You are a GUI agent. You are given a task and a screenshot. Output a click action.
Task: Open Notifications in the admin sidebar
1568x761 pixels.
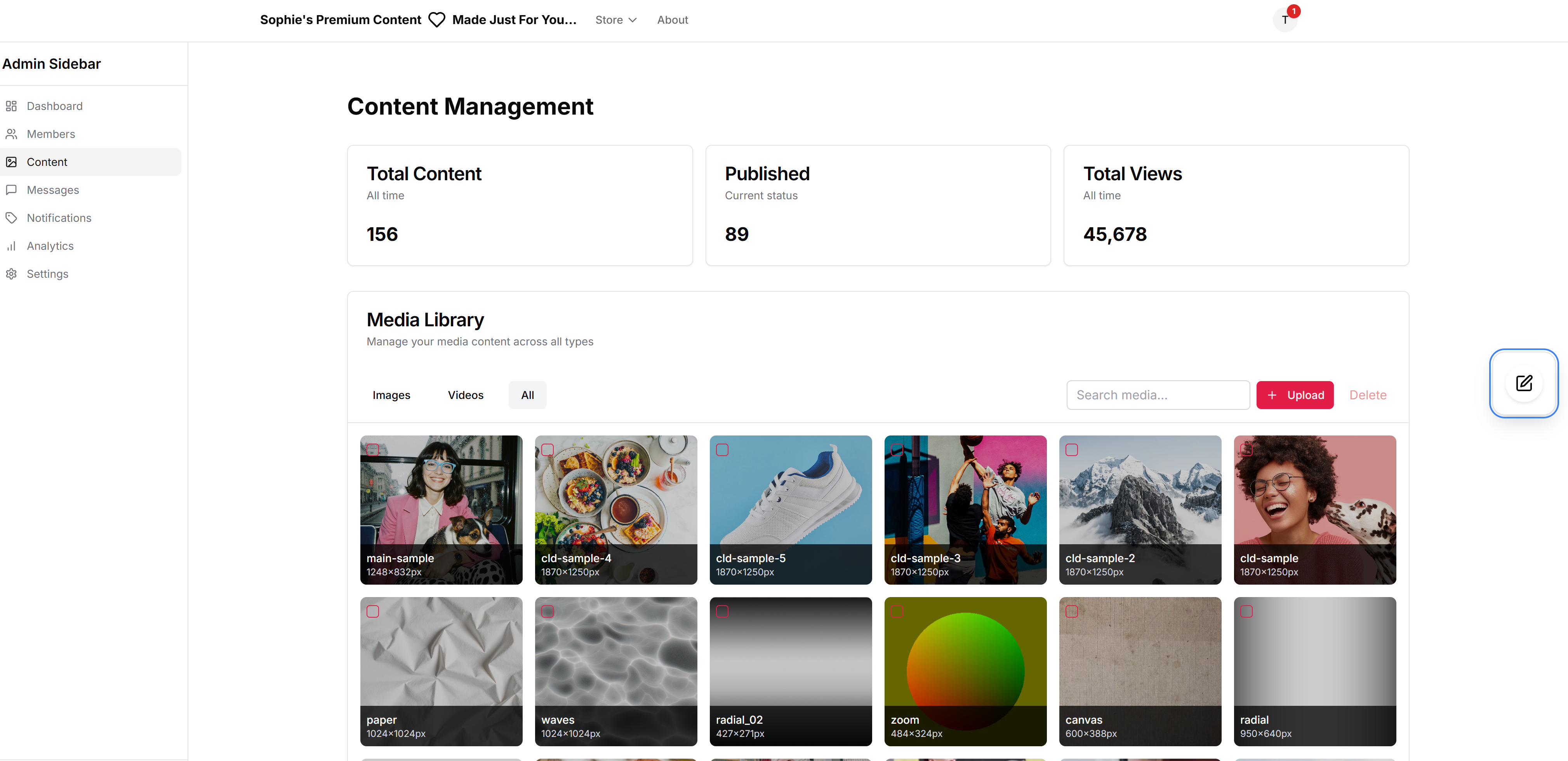tap(90, 218)
